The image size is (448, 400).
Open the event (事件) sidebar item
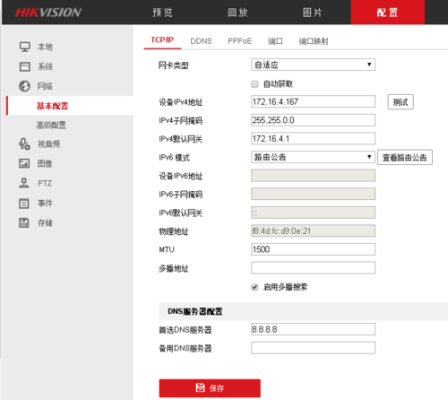point(45,203)
